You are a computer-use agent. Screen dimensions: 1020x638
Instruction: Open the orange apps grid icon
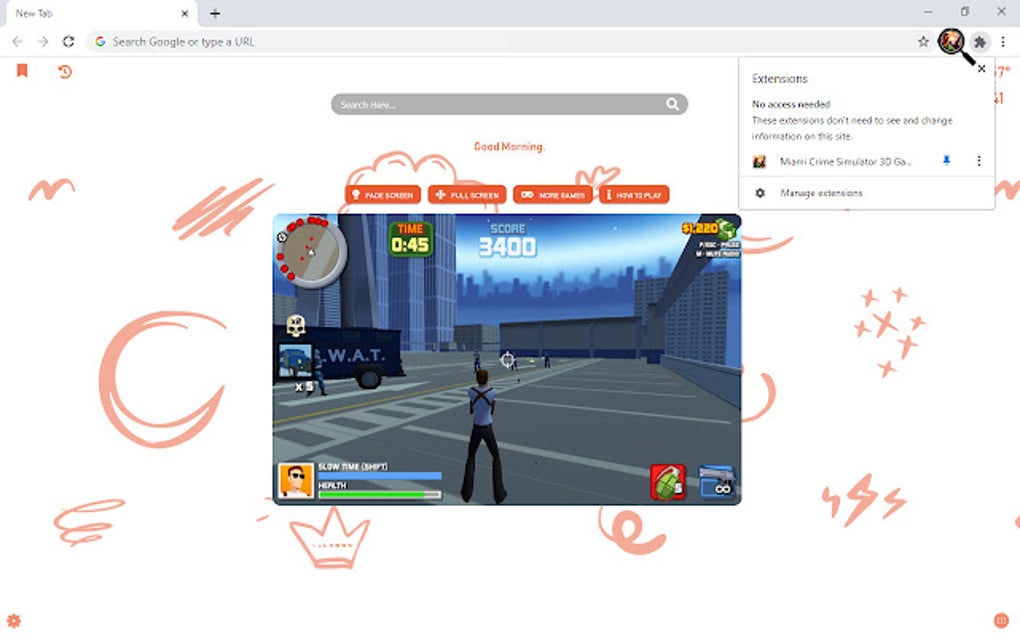(1001, 620)
